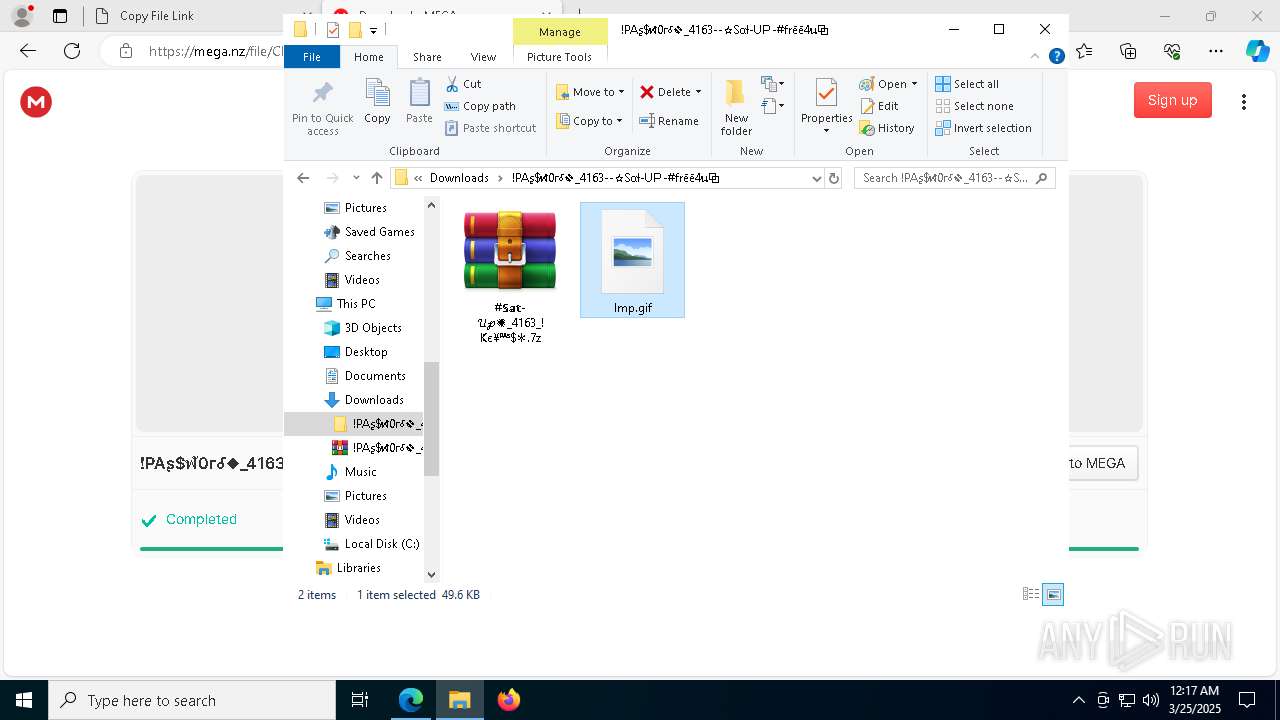Image resolution: width=1280 pixels, height=720 pixels.
Task: Open the MEGA page kebab menu
Action: pos(1244,101)
